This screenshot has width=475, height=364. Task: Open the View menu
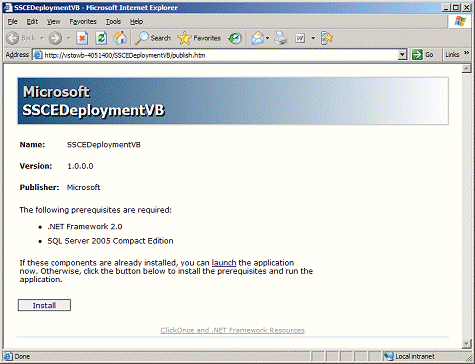click(53, 22)
